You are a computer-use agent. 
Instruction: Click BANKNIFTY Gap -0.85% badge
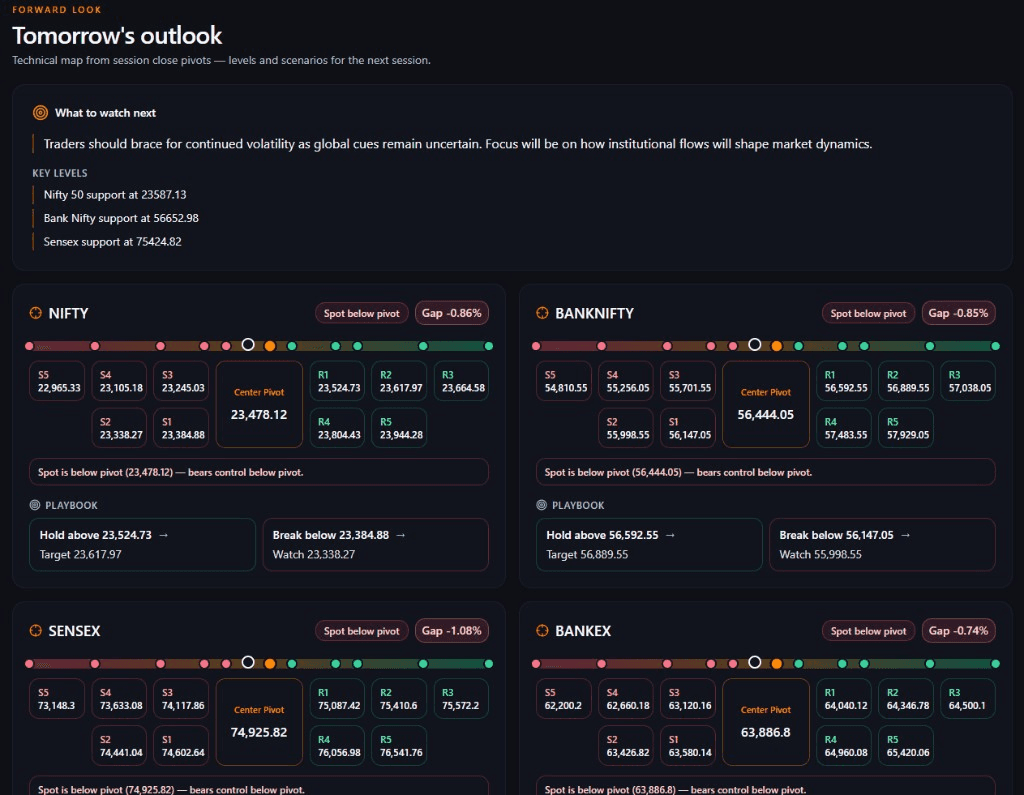pos(958,313)
